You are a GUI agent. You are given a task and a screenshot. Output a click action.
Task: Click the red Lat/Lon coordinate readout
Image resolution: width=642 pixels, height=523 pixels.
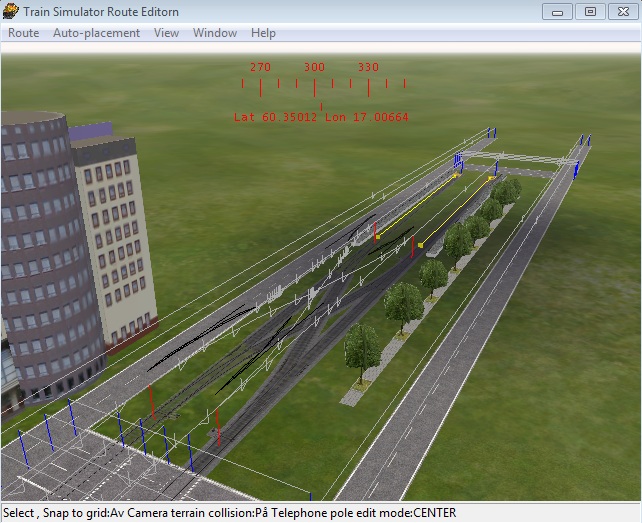coord(321,117)
